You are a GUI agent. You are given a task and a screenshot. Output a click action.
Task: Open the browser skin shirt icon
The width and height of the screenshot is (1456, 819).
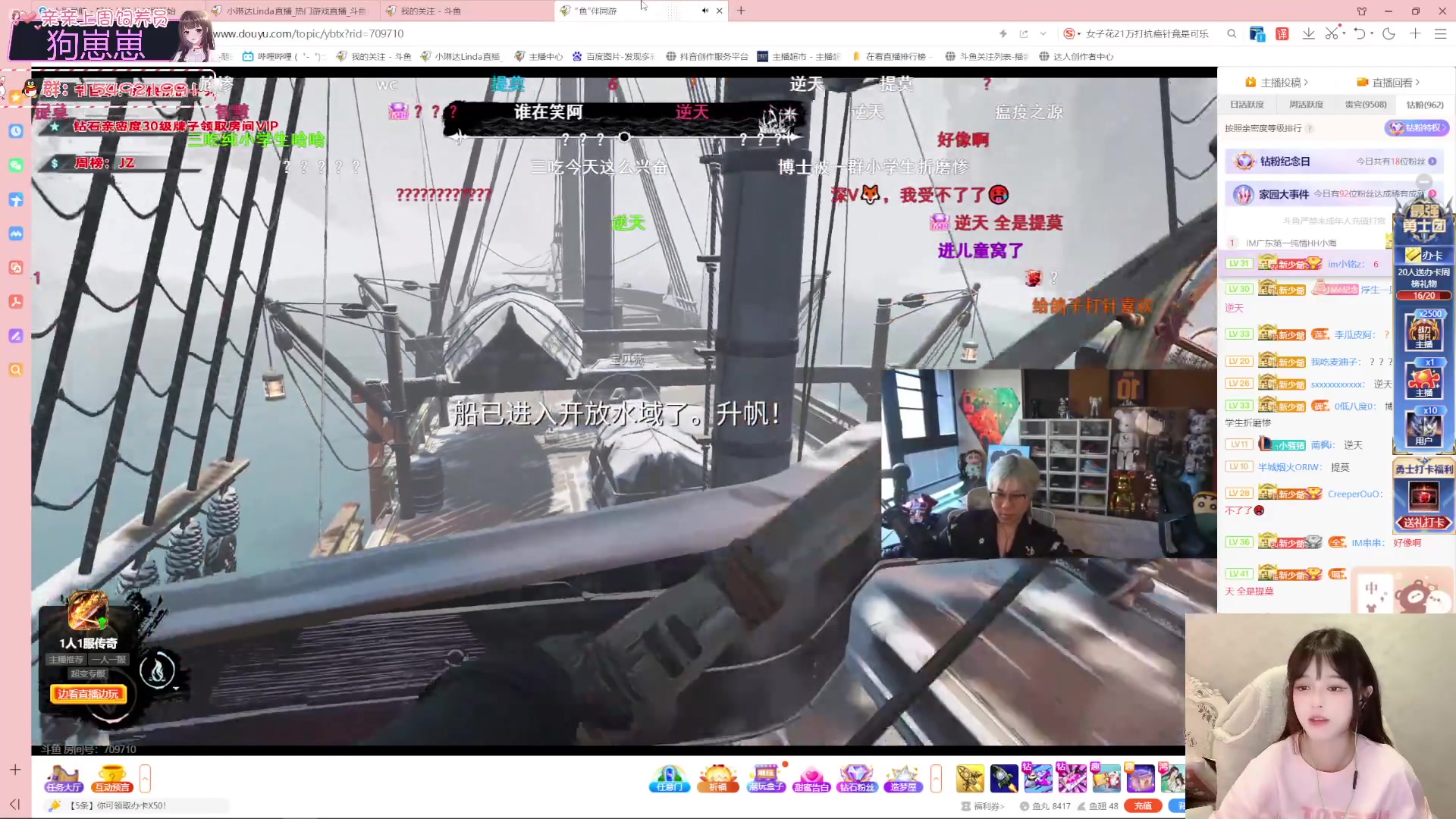coord(1362,11)
